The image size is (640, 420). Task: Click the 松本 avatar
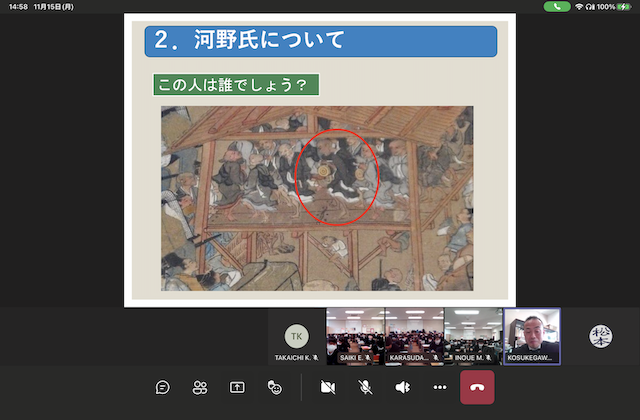click(x=600, y=336)
